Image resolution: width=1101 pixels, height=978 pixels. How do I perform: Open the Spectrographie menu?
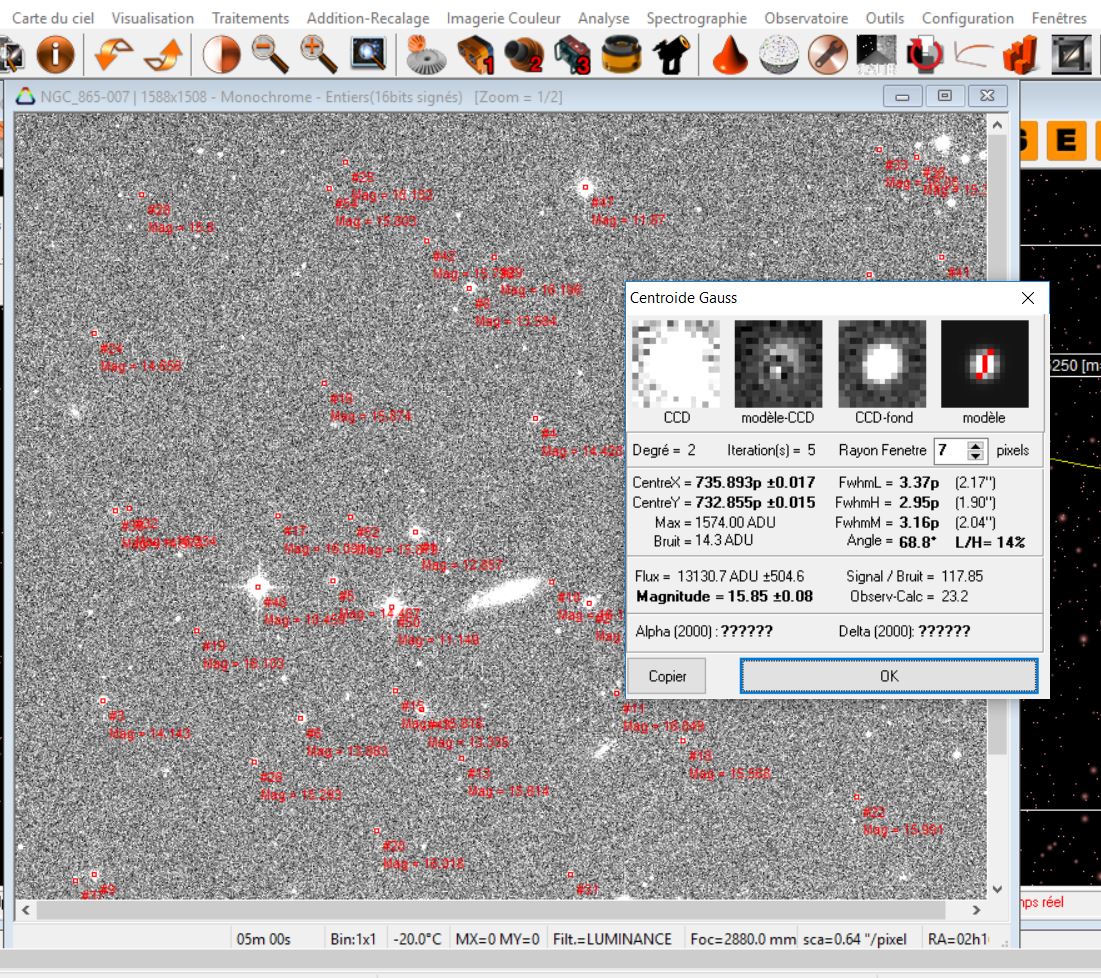pyautogui.click(x=696, y=17)
